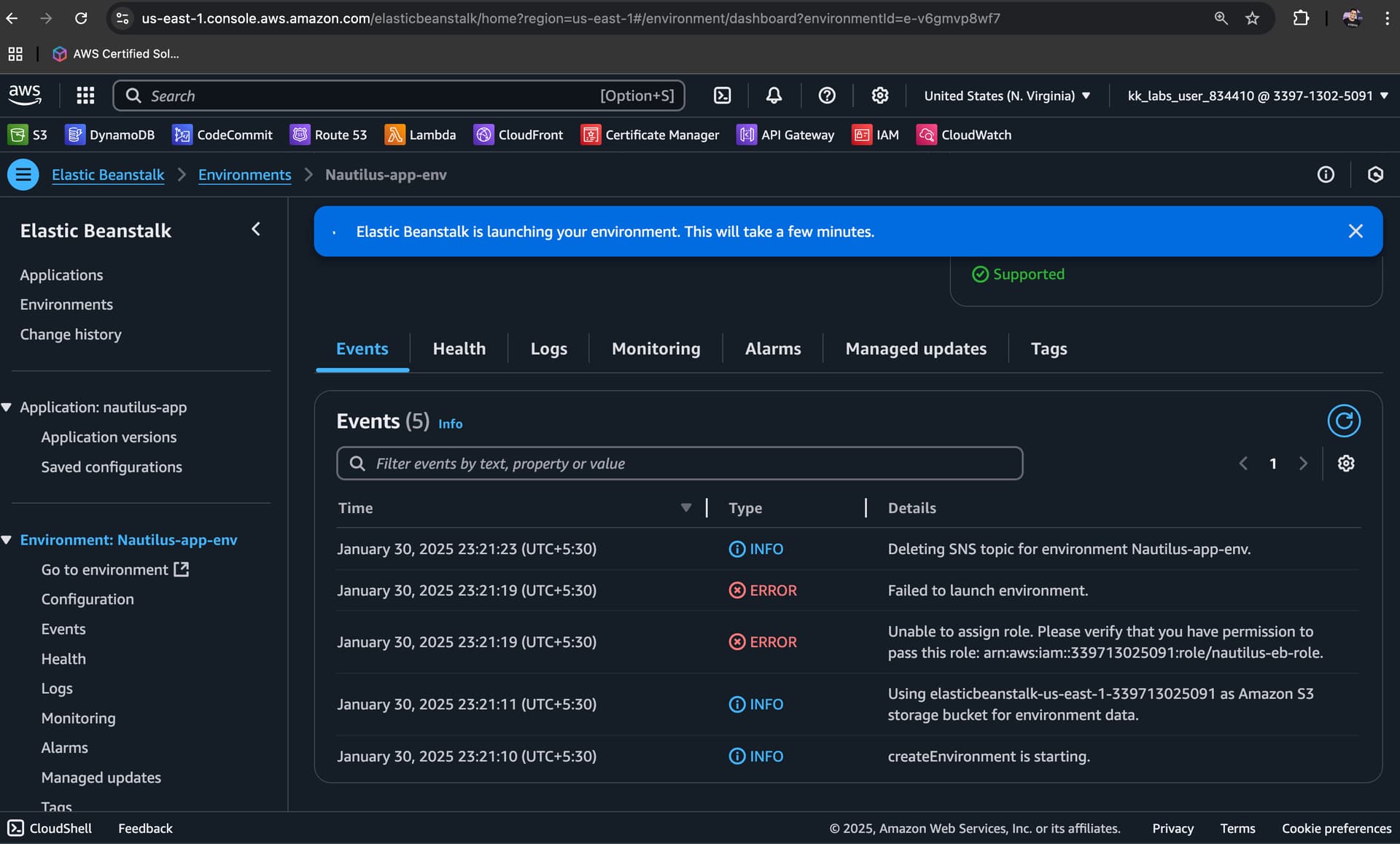Viewport: 1400px width, 844px height.
Task: Collapse the Application: nautilus-app section
Action: 7,407
